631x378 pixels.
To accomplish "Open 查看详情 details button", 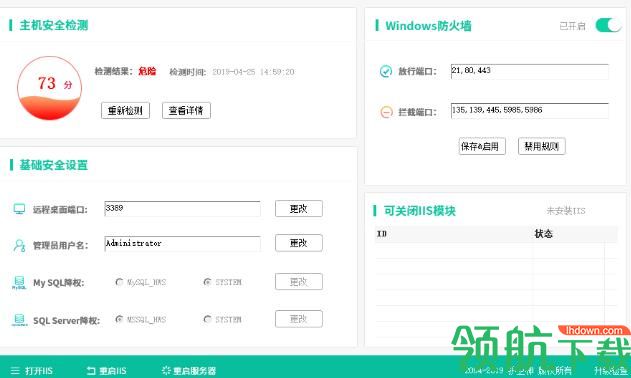I will coord(186,110).
